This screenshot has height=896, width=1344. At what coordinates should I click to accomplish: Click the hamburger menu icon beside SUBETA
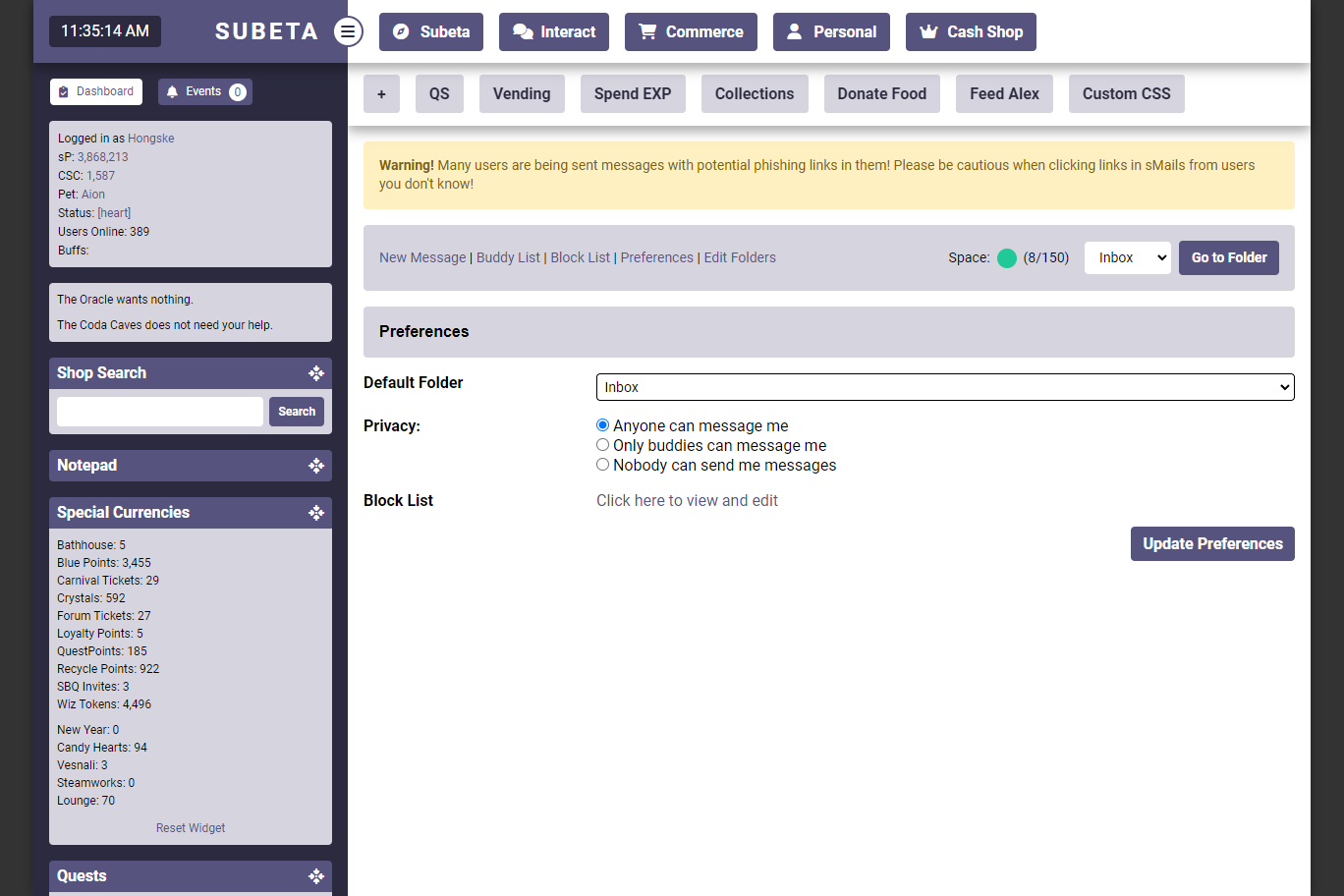(348, 31)
